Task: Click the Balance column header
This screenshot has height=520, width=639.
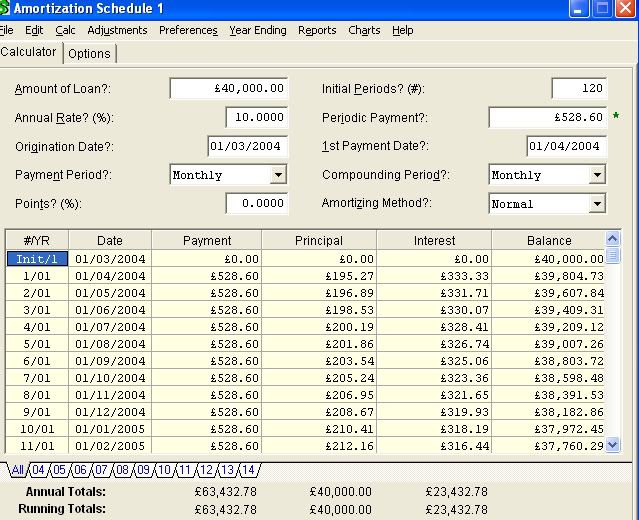Action: (x=549, y=240)
